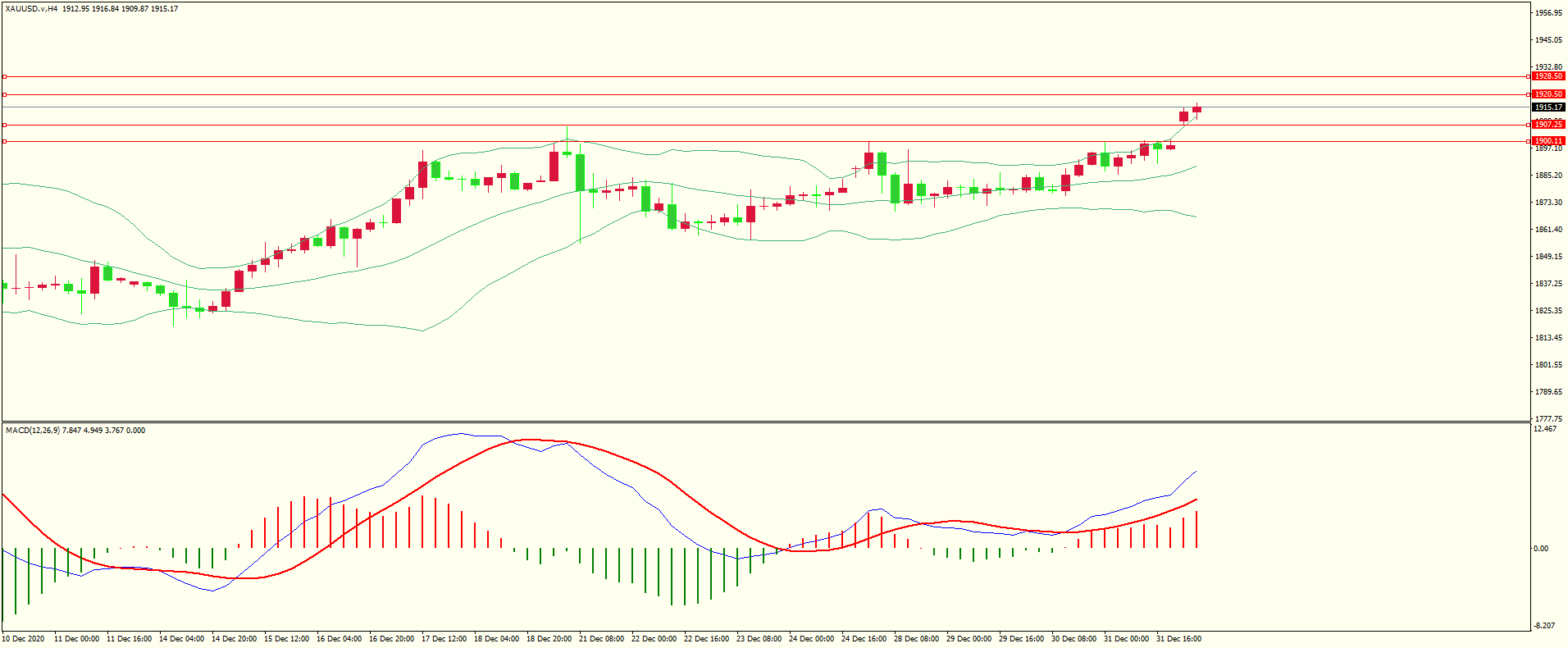Select the 1915.17 current price label
This screenshot has width=1568, height=648.
pos(1549,107)
